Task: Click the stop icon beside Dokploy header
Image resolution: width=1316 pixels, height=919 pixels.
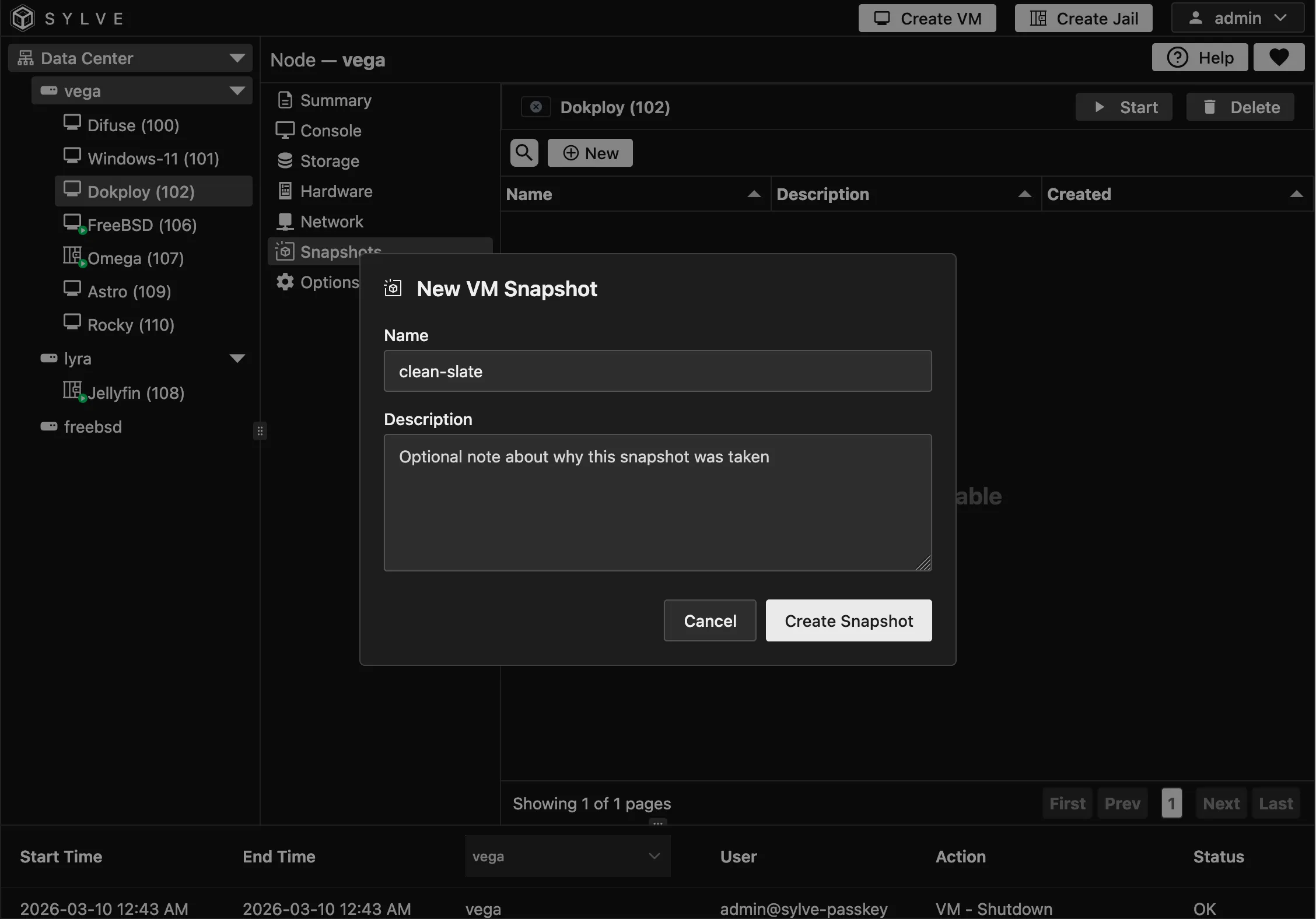Action: point(535,107)
